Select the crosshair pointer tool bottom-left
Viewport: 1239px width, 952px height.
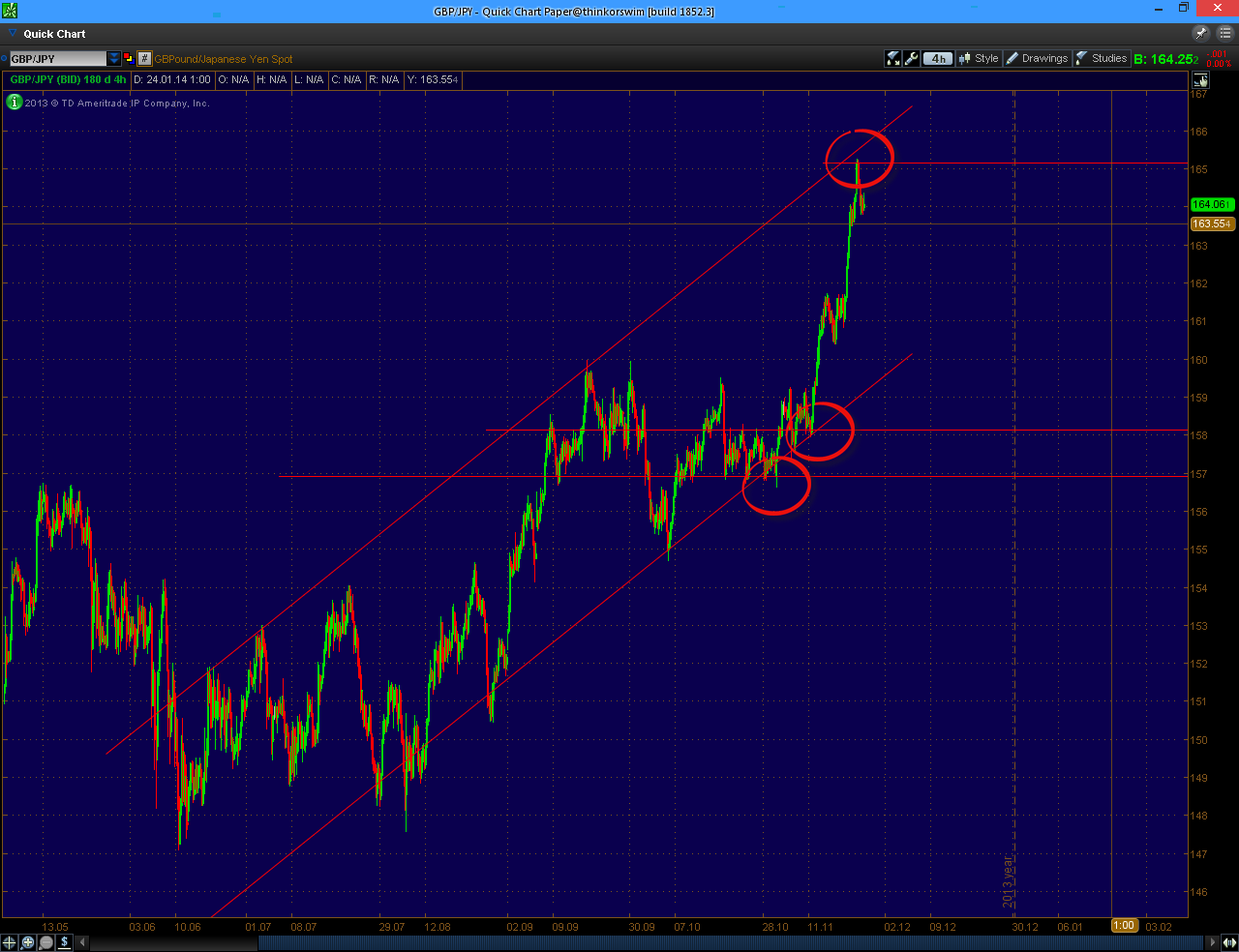pyautogui.click(x=9, y=942)
